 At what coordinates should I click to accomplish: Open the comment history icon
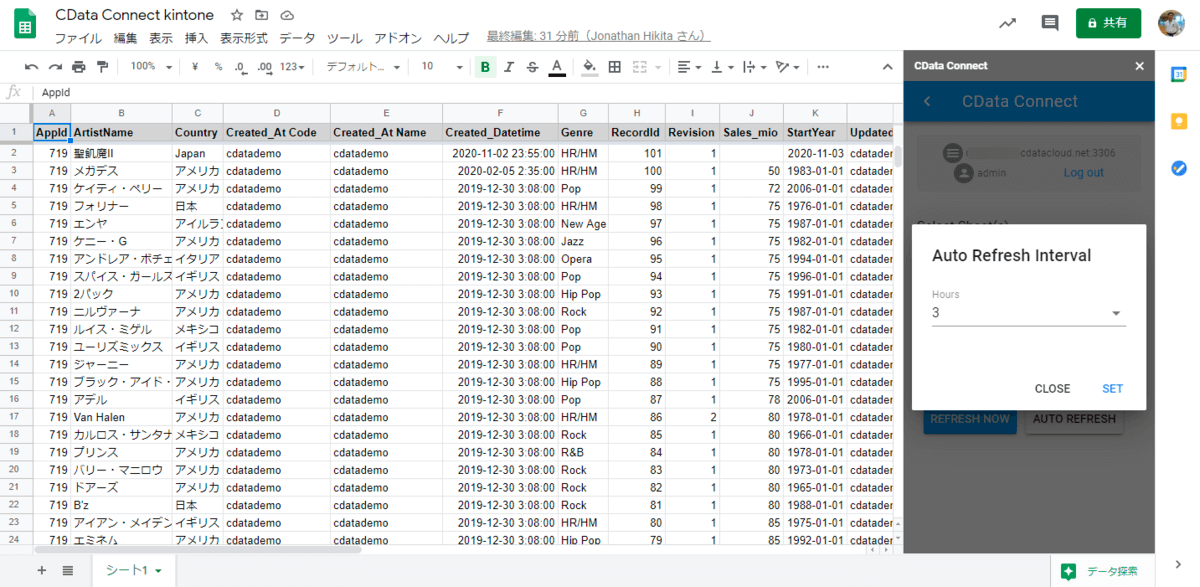tap(1050, 23)
